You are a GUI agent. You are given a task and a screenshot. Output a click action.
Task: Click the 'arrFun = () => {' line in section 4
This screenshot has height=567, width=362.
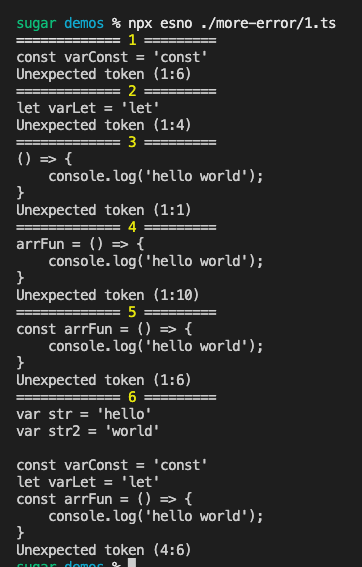[80, 244]
